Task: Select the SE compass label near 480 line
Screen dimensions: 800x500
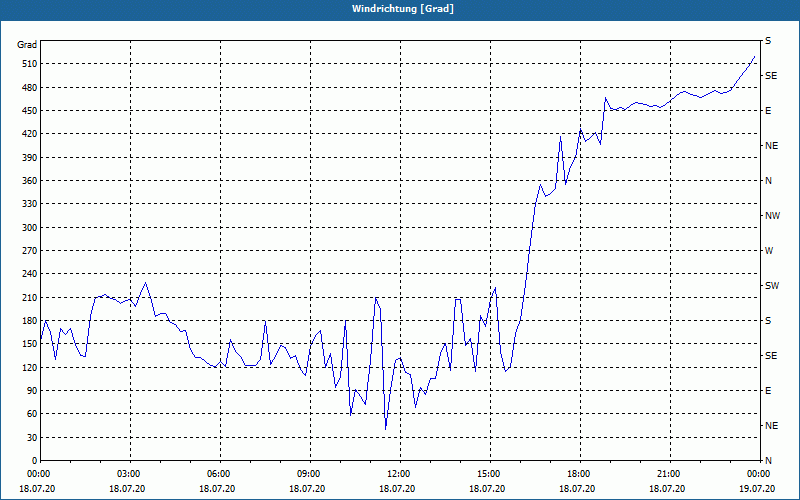Action: (x=771, y=76)
